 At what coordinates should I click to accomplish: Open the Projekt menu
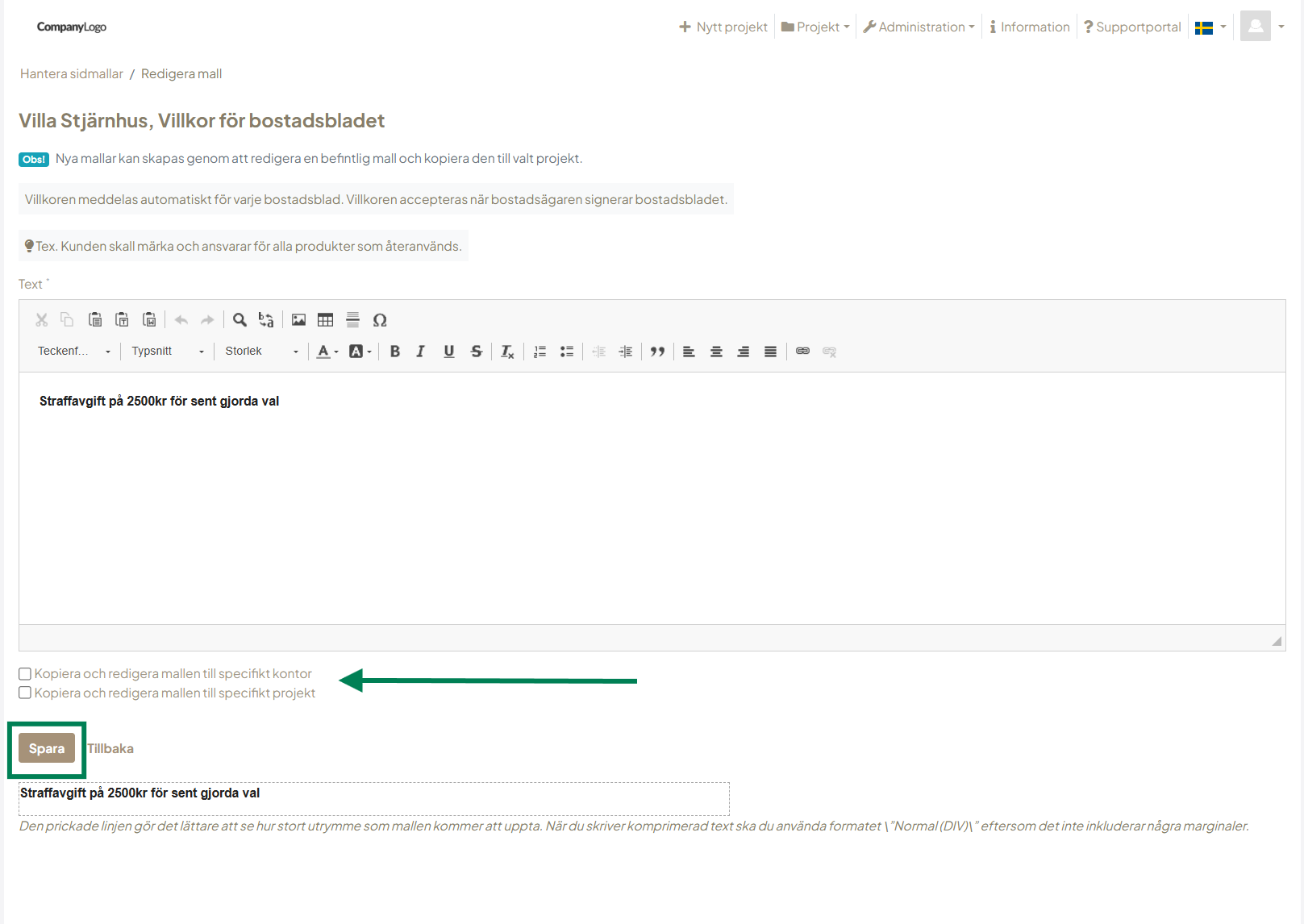pos(815,27)
